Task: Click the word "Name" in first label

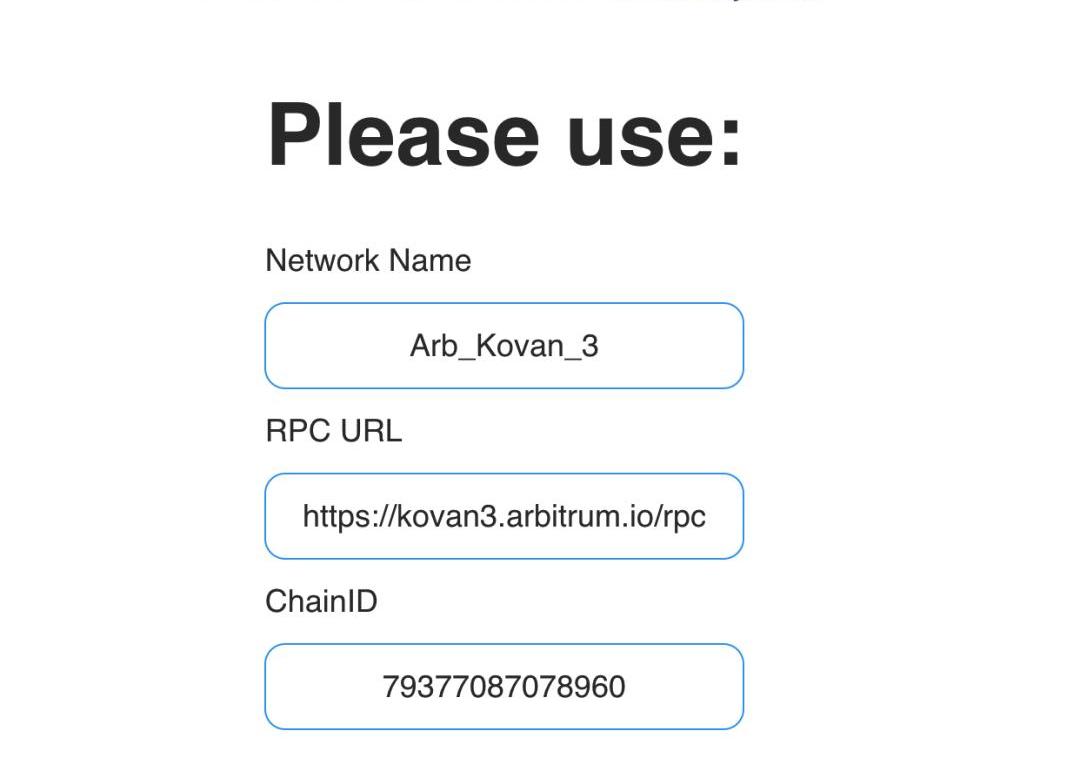Action: click(430, 261)
